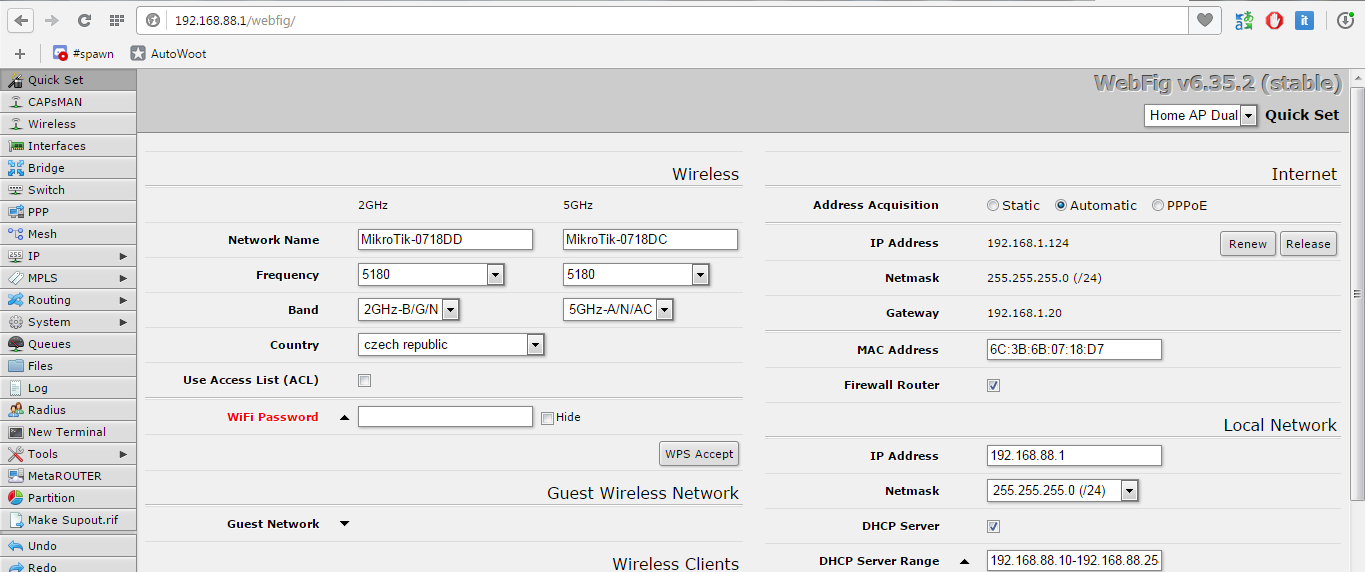The height and width of the screenshot is (572, 1365).
Task: Collapse the WiFi Password field arrow
Action: [344, 417]
